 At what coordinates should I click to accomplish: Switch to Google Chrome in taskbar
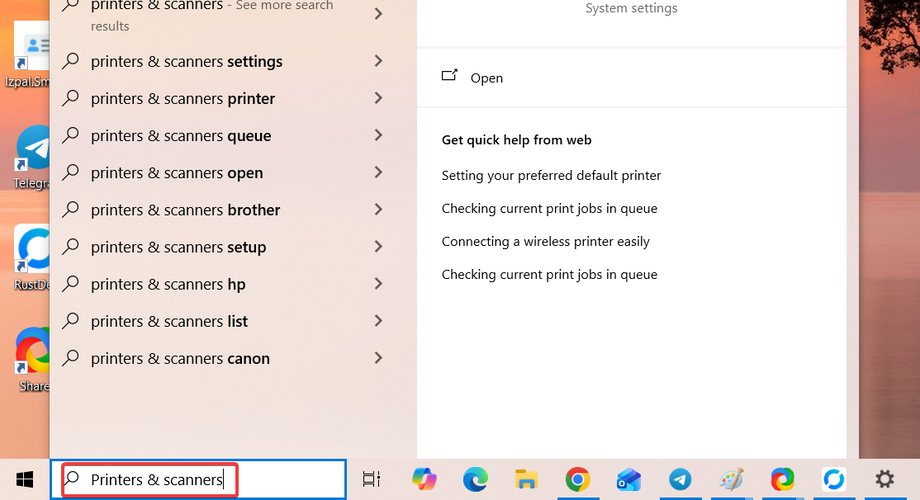click(578, 479)
